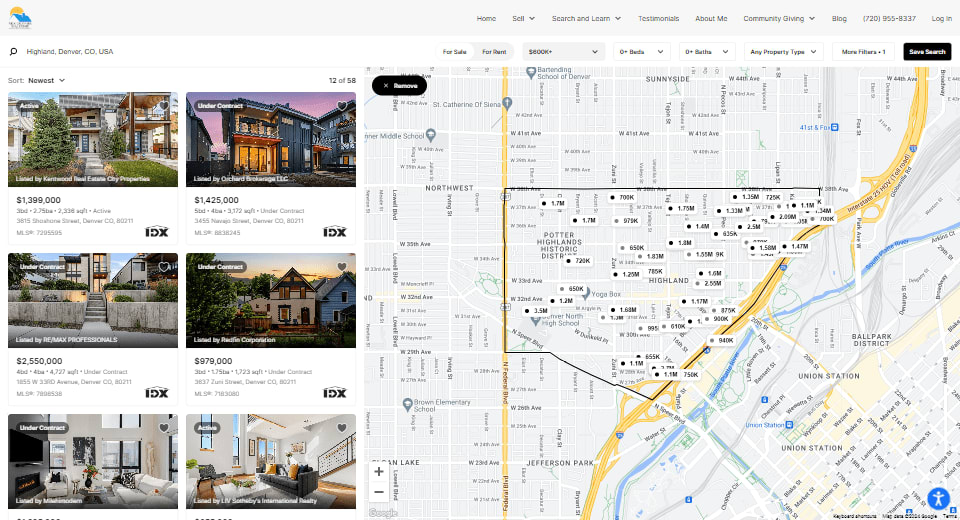Open More Filters button
Viewport: 960px width, 520px height.
[x=863, y=52]
